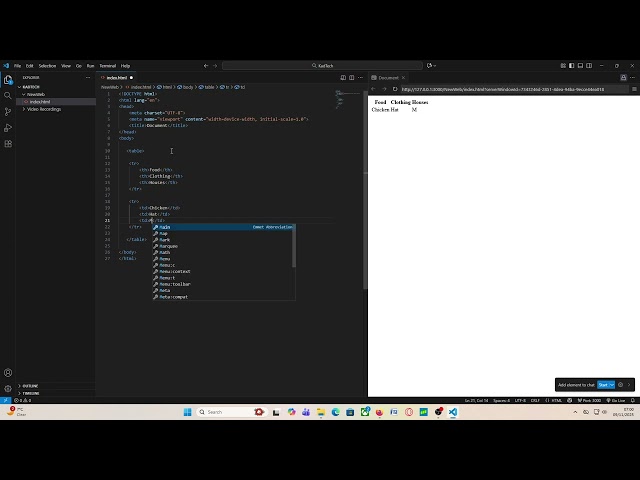Open index.html in the Explorer tree

[x=40, y=102]
